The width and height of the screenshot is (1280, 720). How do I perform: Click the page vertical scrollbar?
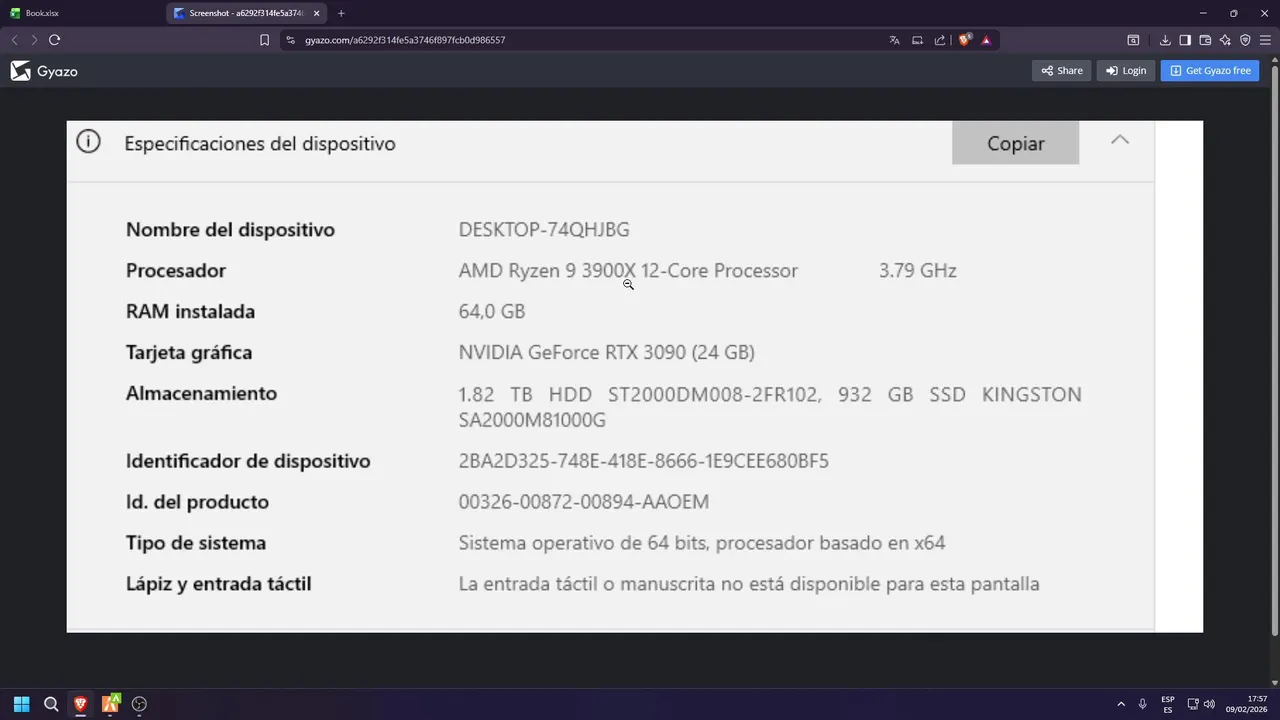[1274, 350]
